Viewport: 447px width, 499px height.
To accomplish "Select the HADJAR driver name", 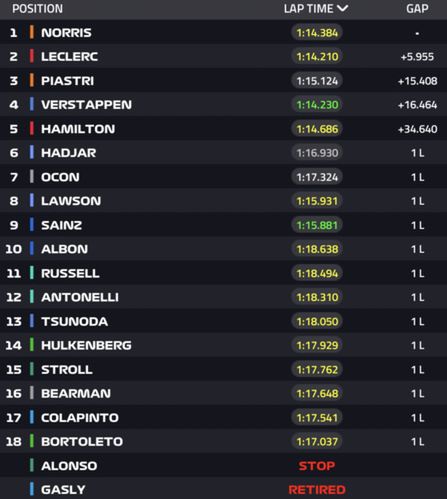I will 69,153.
